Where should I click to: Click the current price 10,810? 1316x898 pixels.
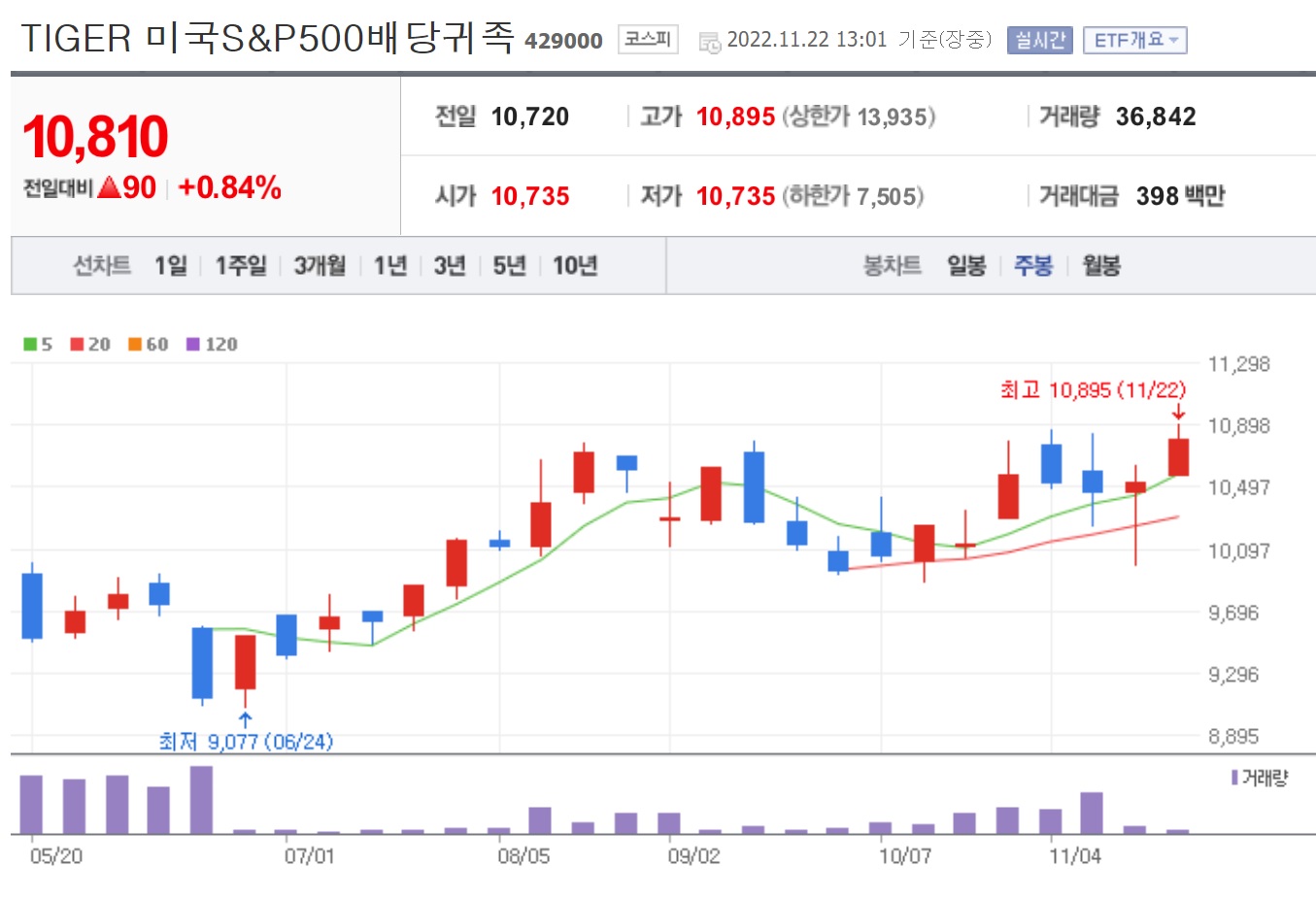95,136
